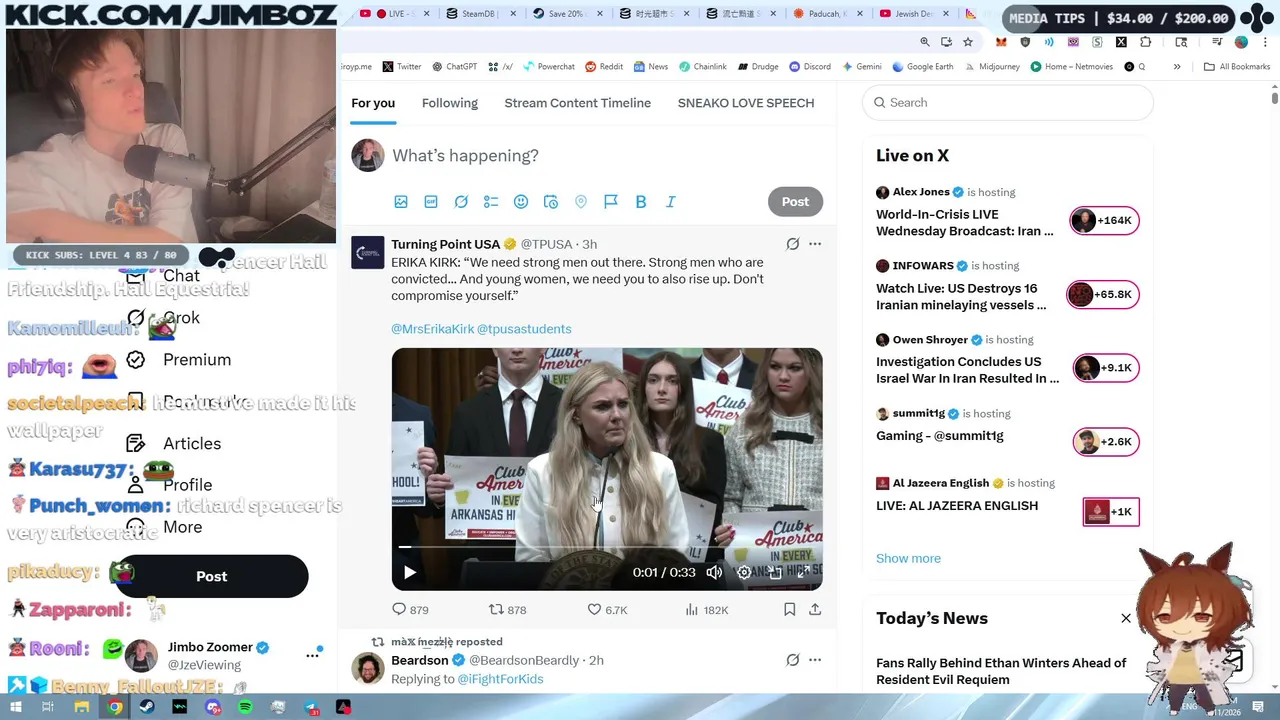The image size is (1280, 720).
Task: Expand the hidden bookmarks chevron
Action: [1177, 67]
